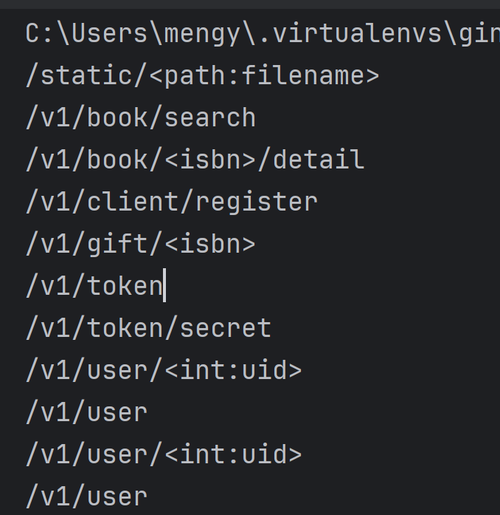Select the /v1/client/register route line
500x515 pixels.
click(172, 202)
